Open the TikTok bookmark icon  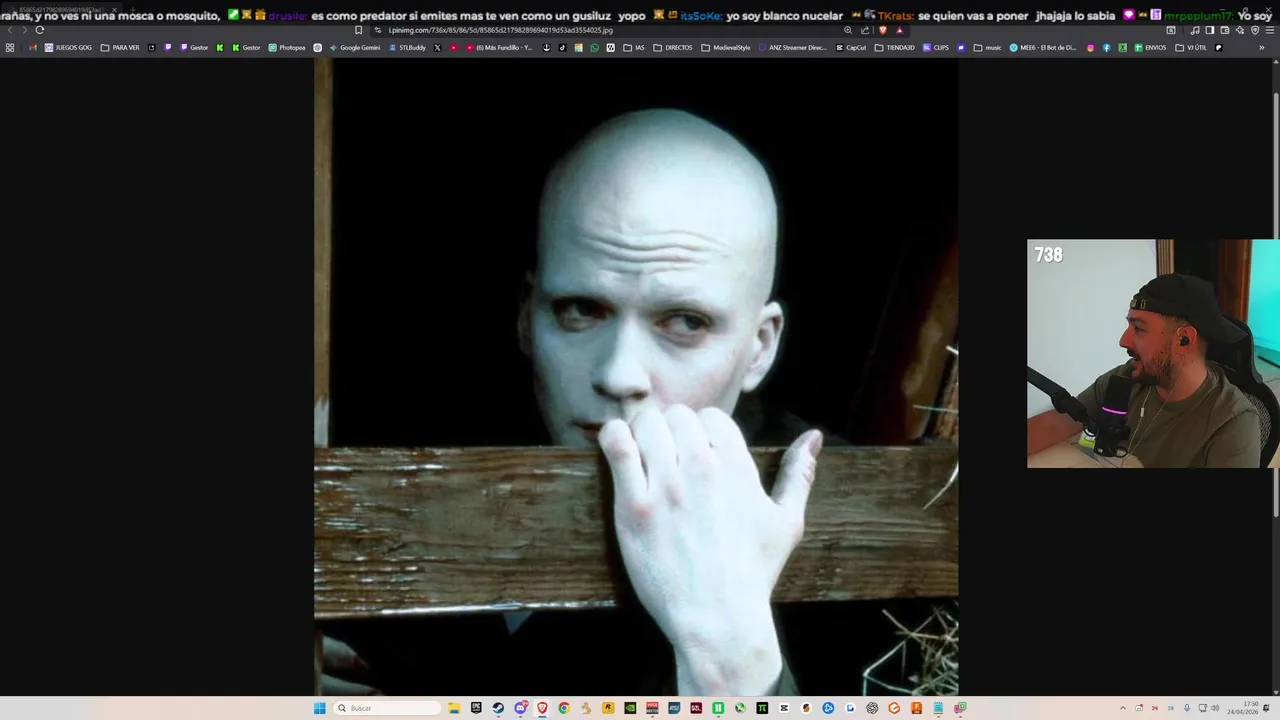tap(562, 47)
